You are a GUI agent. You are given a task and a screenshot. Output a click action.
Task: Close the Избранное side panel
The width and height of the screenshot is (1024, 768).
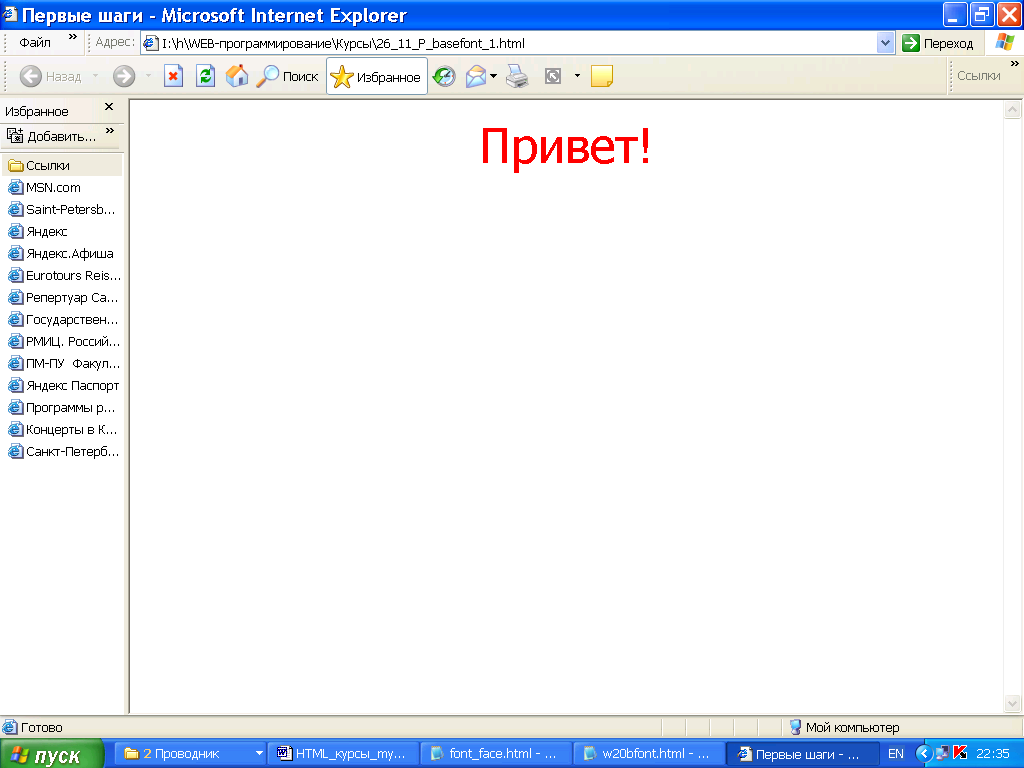pyautogui.click(x=109, y=106)
